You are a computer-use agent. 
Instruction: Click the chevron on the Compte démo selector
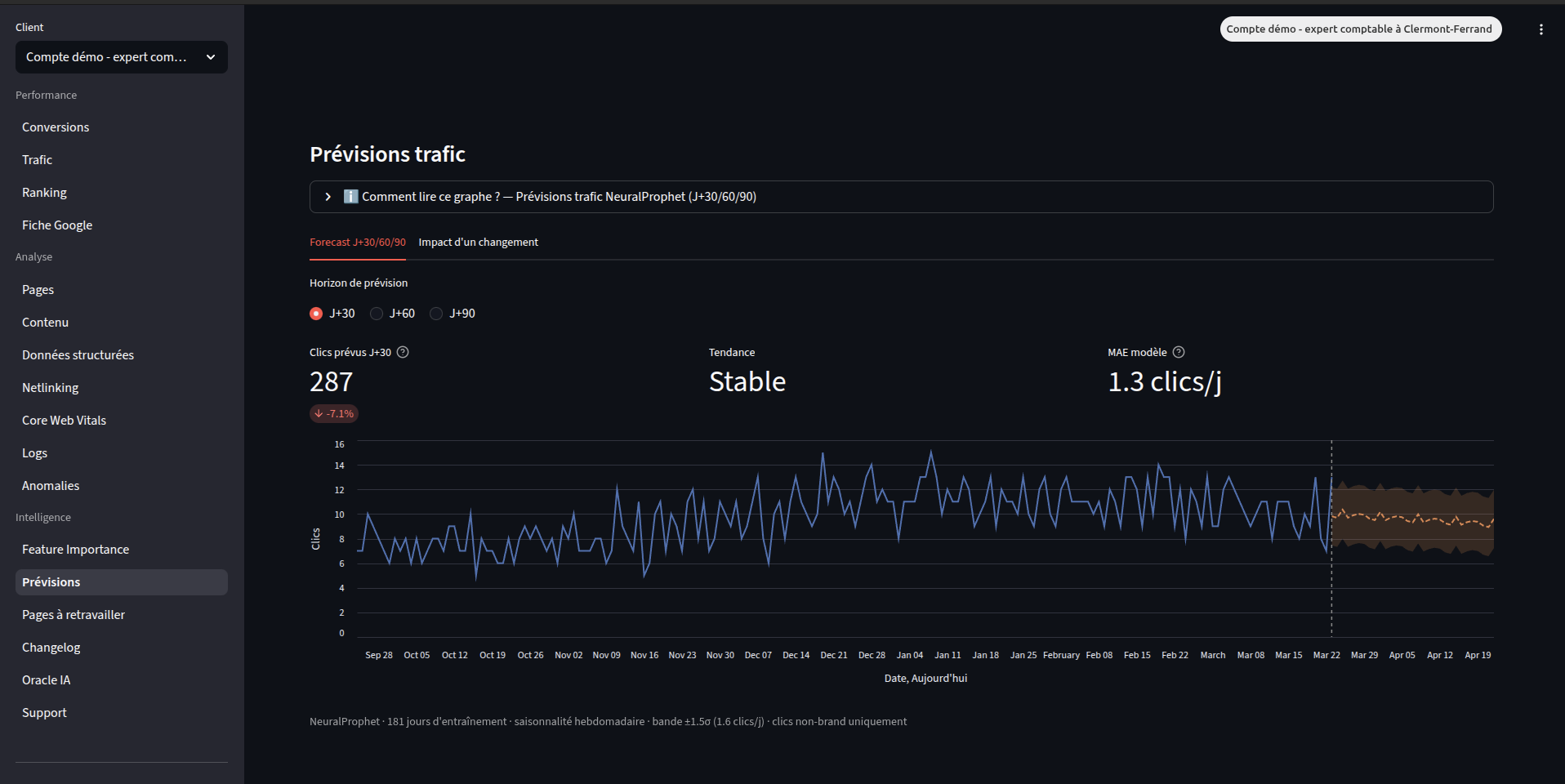pyautogui.click(x=210, y=57)
